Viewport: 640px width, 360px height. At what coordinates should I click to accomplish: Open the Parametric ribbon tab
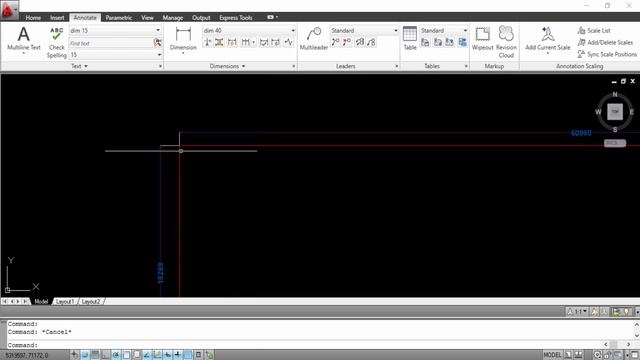pyautogui.click(x=118, y=18)
